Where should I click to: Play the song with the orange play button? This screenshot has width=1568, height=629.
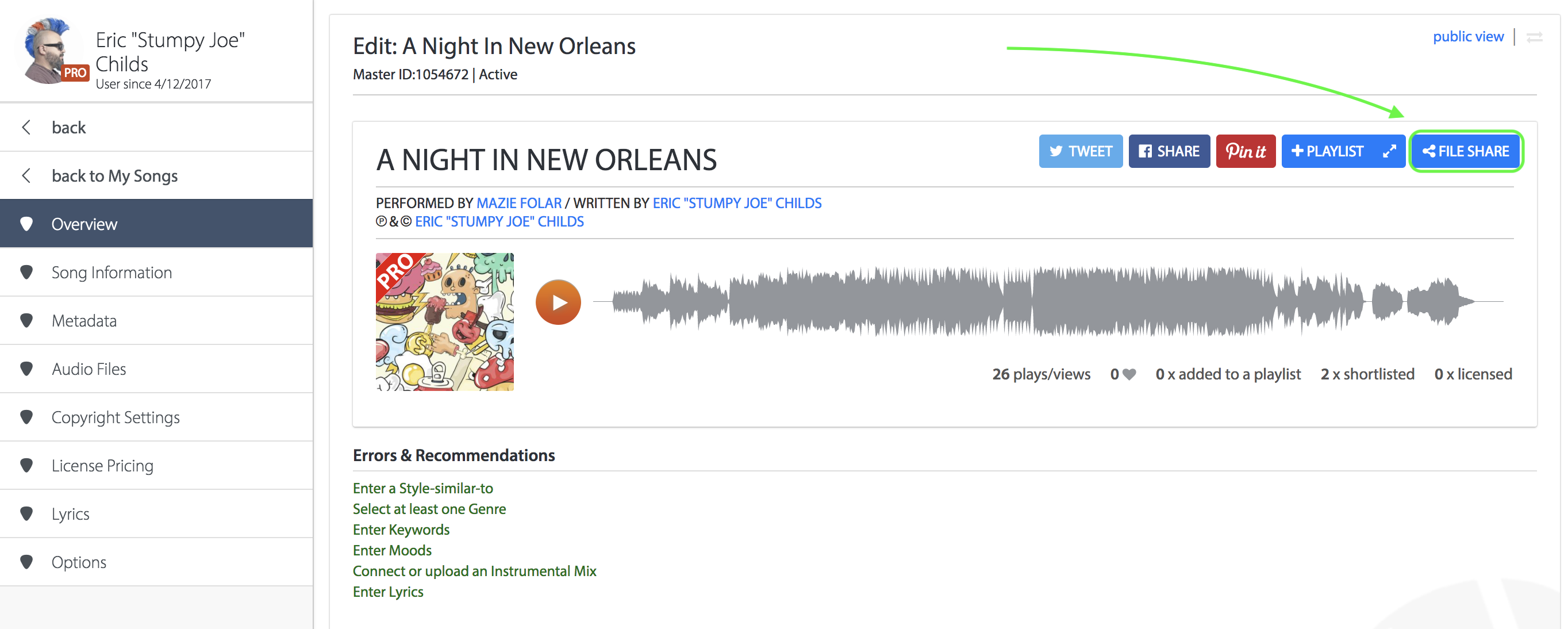(x=558, y=302)
